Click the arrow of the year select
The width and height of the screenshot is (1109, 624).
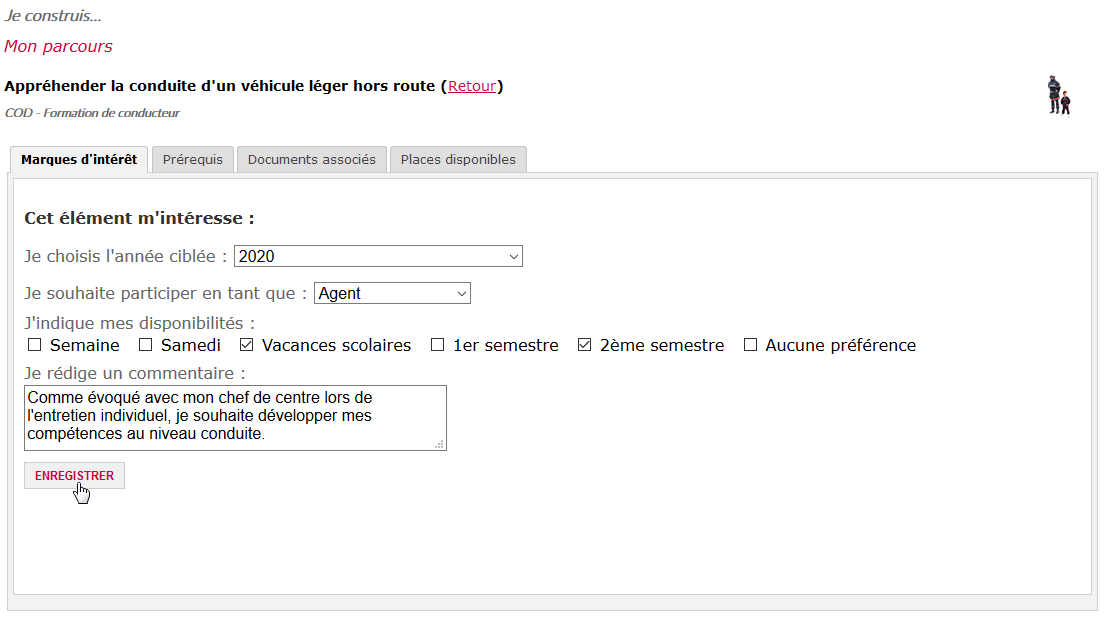[x=513, y=256]
